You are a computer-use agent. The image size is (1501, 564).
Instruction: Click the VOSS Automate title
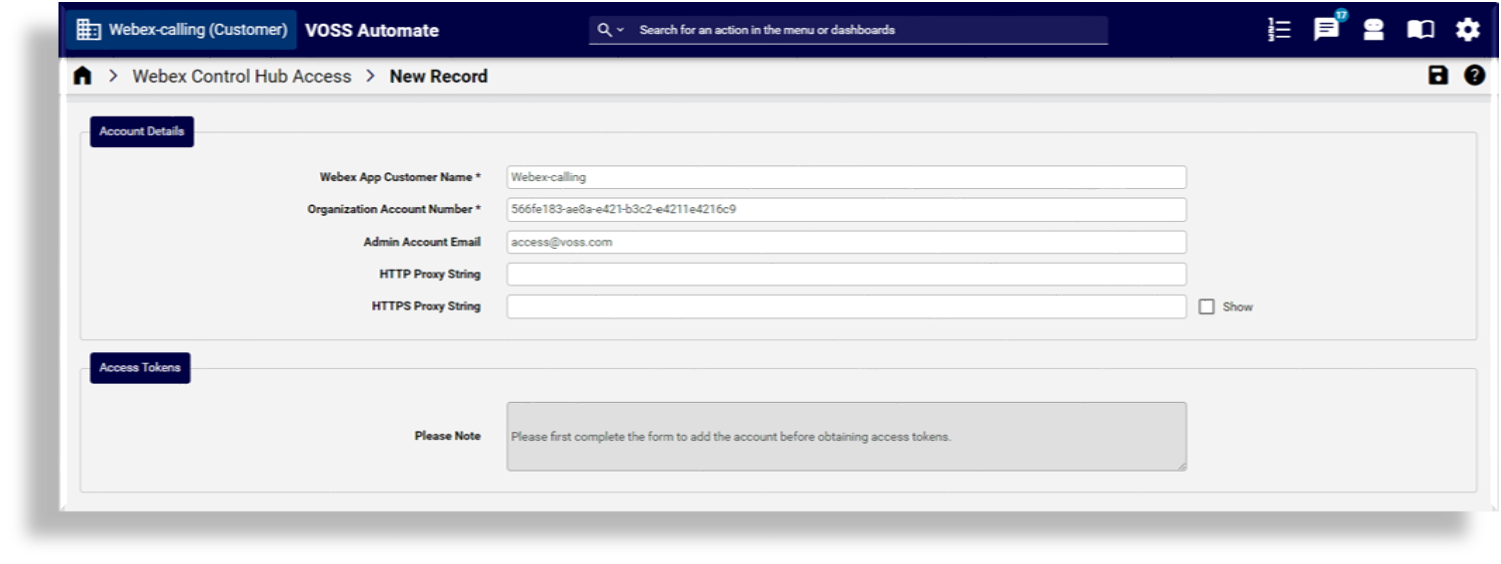(372, 30)
